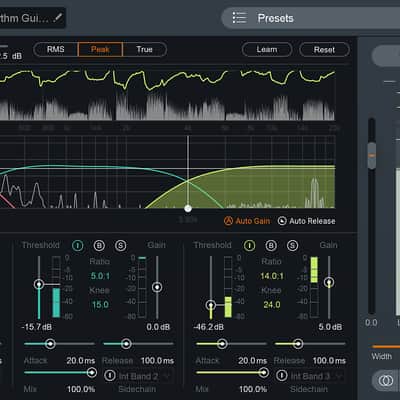Click the 5.0 dB gain value
The image size is (400, 400).
pos(330,327)
